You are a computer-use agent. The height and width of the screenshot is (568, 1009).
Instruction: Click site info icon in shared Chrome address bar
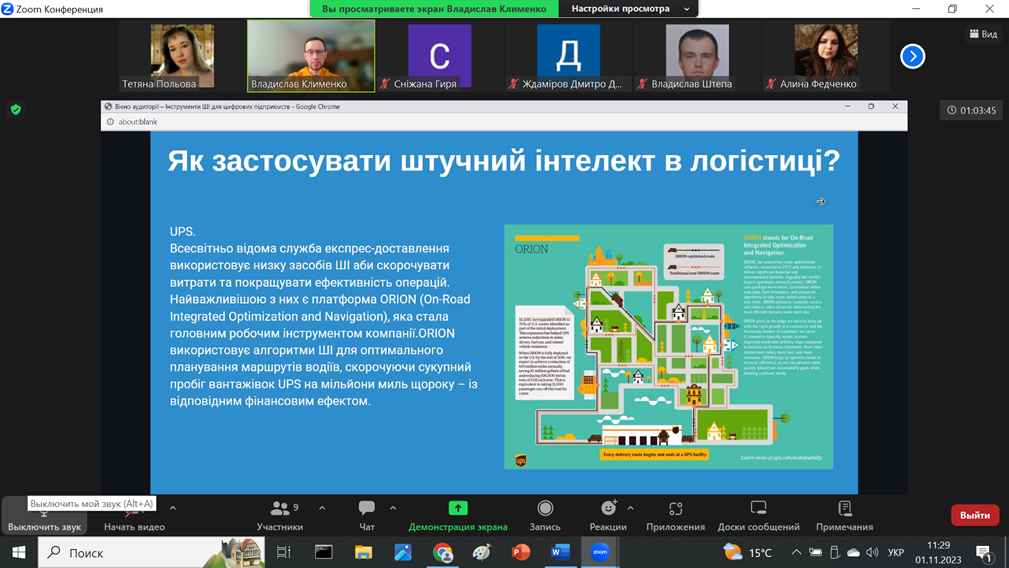tap(110, 122)
